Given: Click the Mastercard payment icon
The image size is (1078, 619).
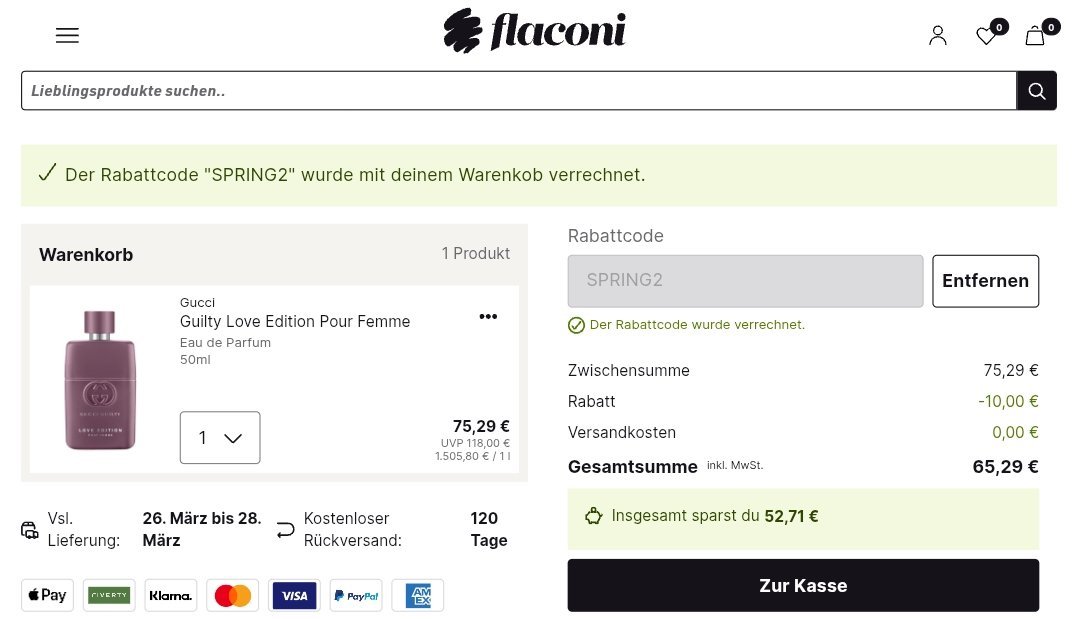Looking at the screenshot, I should pyautogui.click(x=233, y=596).
